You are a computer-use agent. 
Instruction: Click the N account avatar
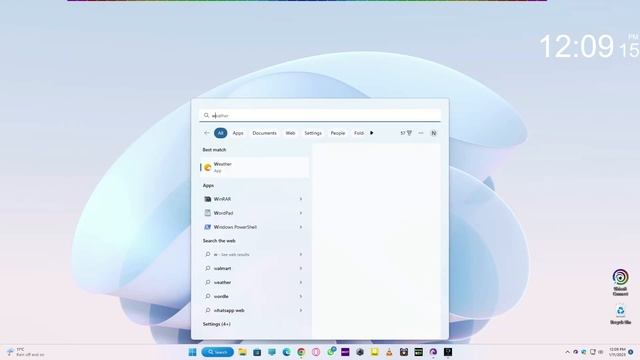click(433, 133)
